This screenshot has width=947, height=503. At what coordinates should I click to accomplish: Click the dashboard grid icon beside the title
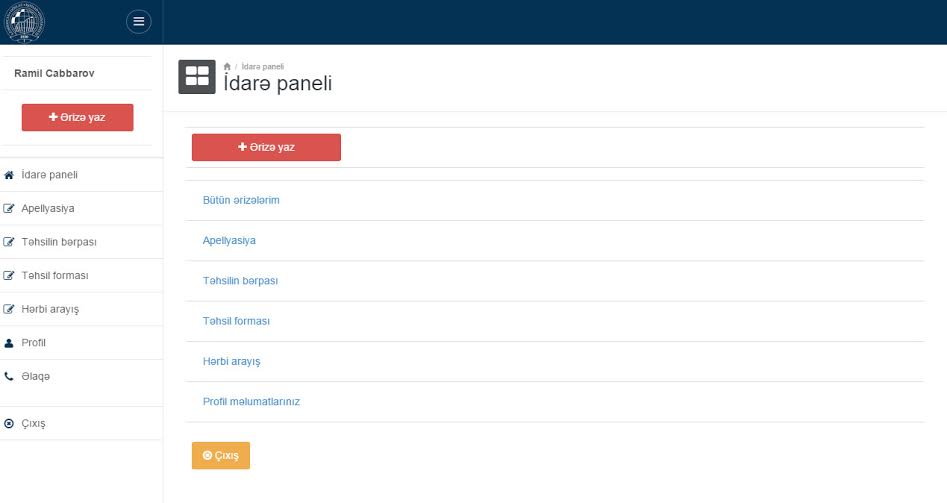click(197, 77)
